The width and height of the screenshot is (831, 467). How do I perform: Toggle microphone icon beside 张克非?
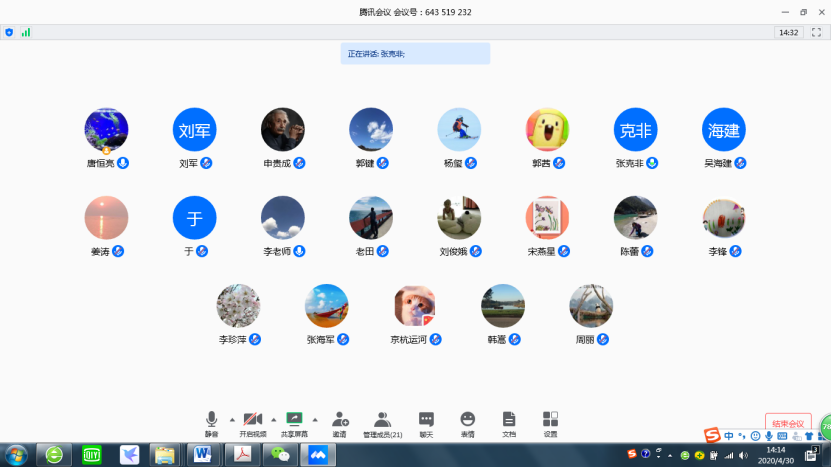[x=652, y=163]
